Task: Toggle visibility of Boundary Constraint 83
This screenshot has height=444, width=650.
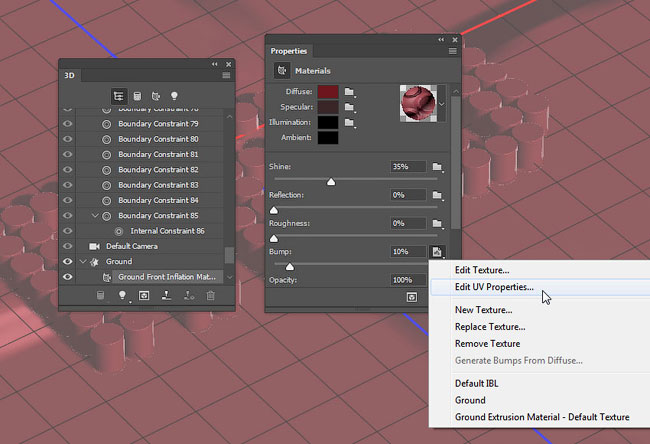Action: point(68,185)
